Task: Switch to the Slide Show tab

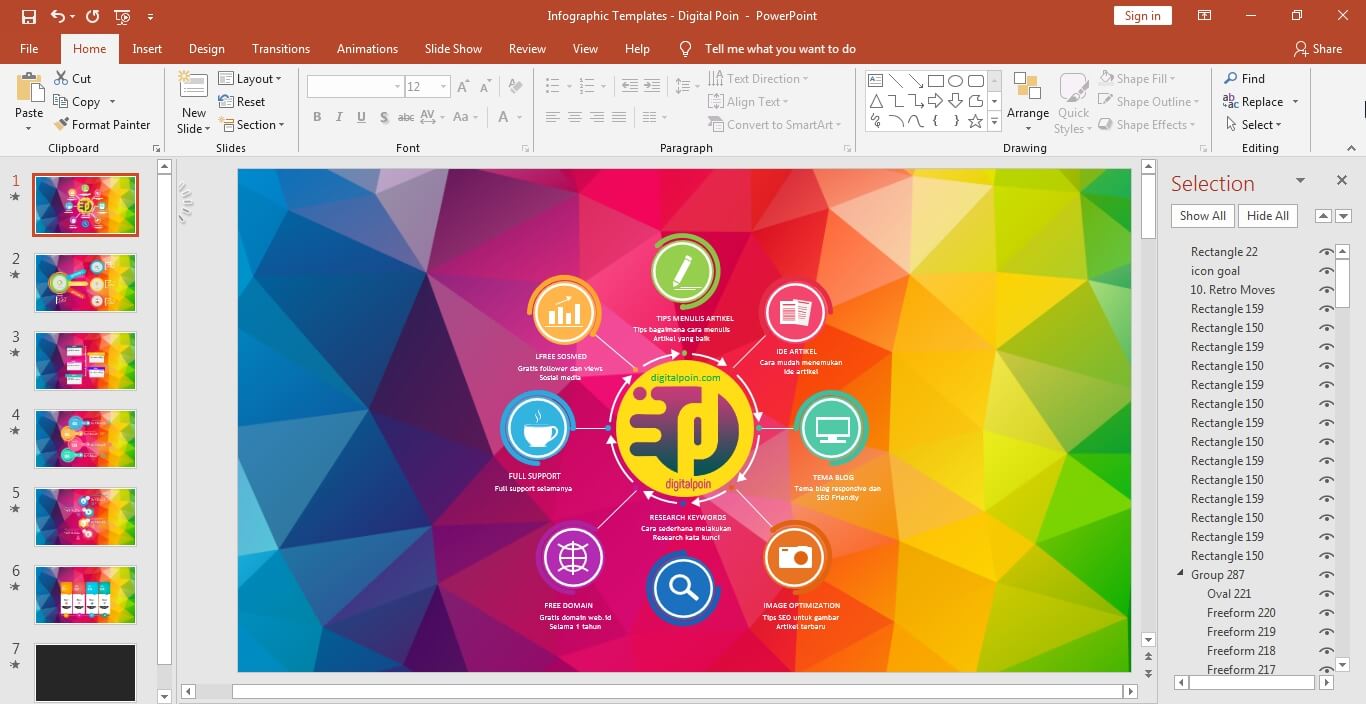Action: pos(453,48)
